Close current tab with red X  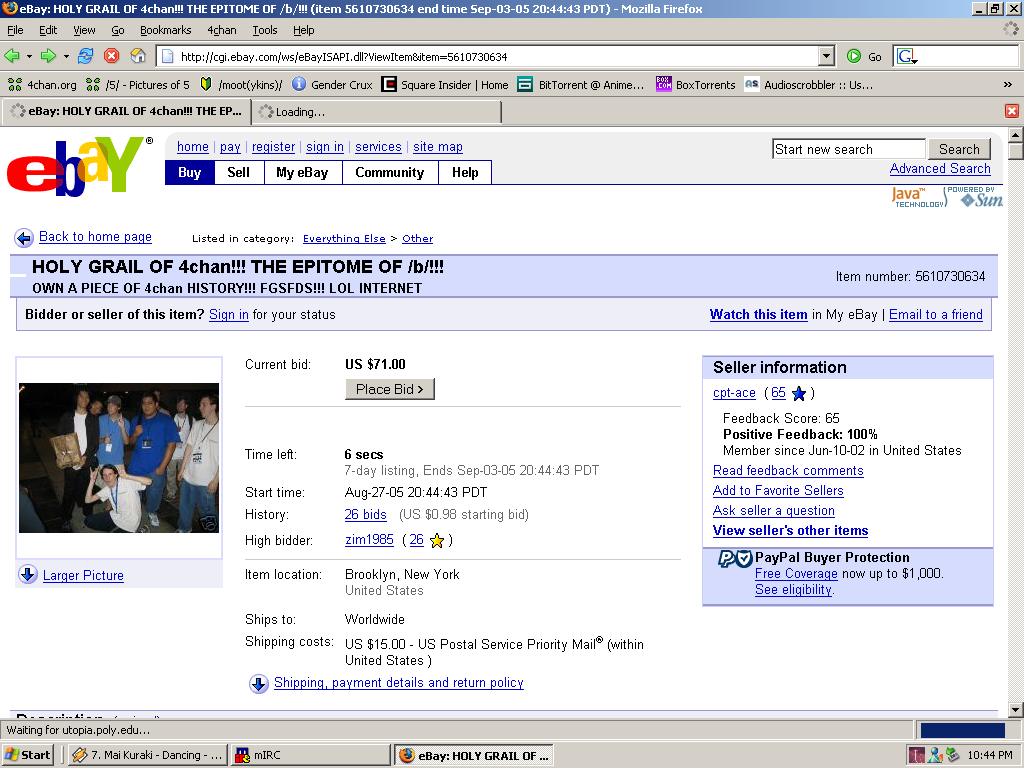click(1012, 111)
